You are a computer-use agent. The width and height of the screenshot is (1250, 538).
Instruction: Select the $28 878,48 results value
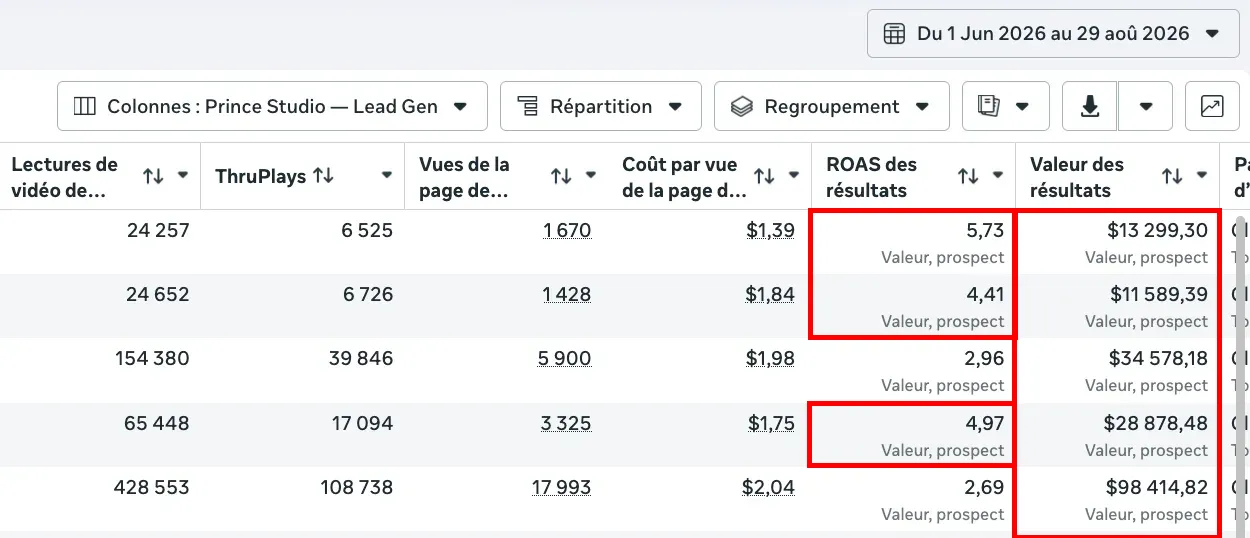click(x=1156, y=424)
